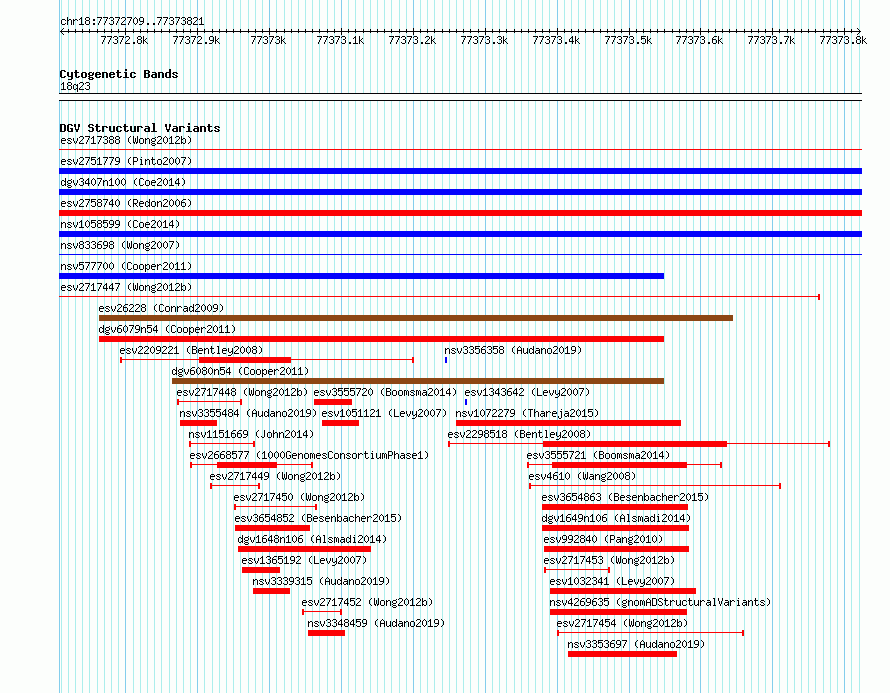The width and height of the screenshot is (890, 693).
Task: Click the esv2717452 (Wong2012b) label
Action: tap(367, 602)
